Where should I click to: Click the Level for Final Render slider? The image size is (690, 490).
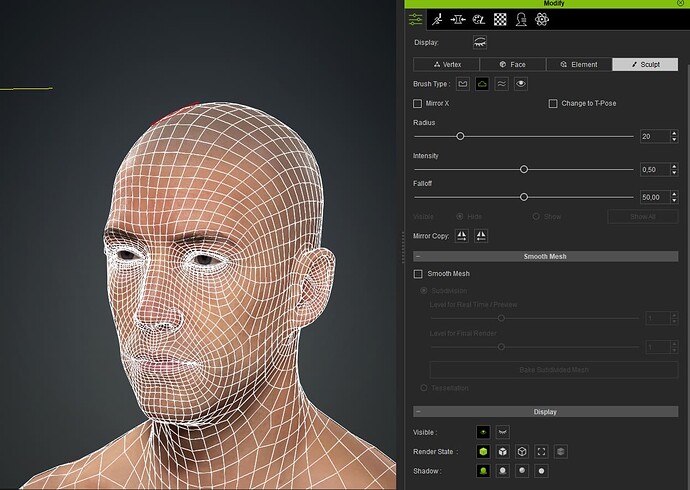pos(535,347)
